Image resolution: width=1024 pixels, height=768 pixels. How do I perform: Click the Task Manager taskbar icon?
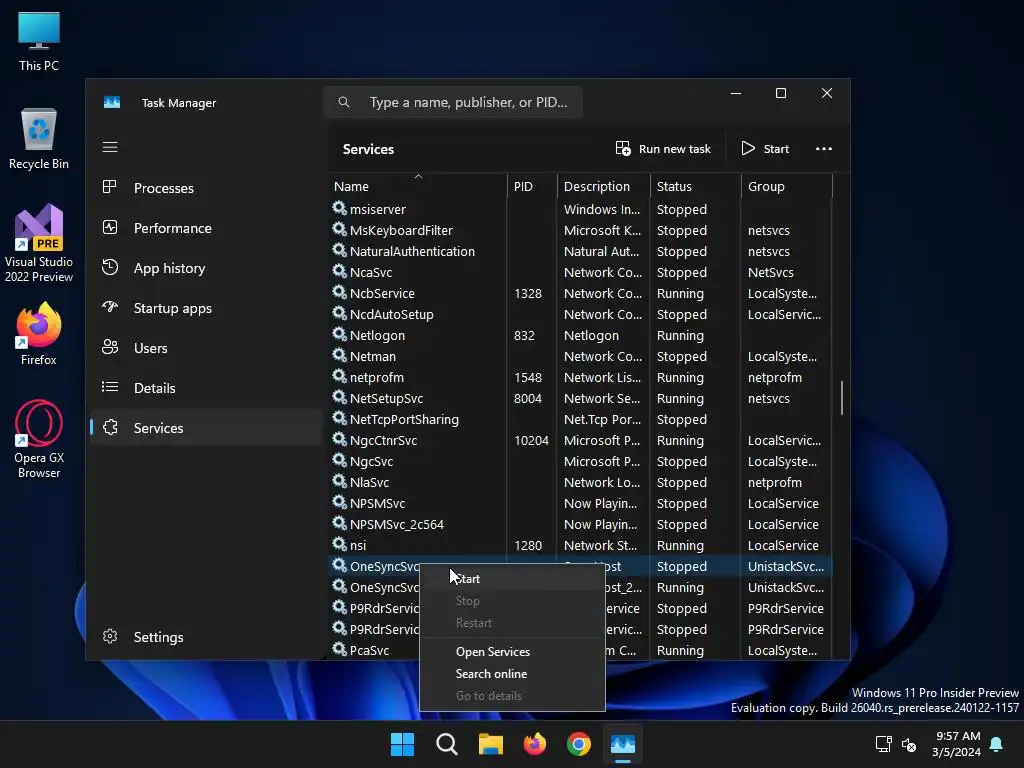(x=622, y=744)
